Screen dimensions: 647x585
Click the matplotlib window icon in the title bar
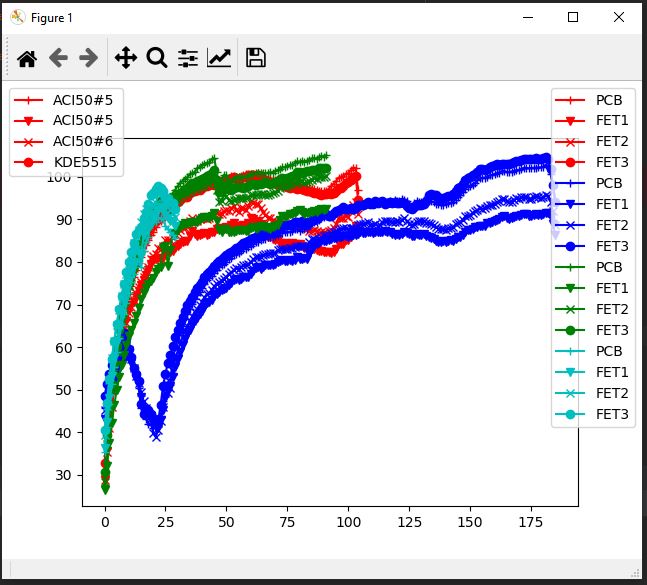17,17
